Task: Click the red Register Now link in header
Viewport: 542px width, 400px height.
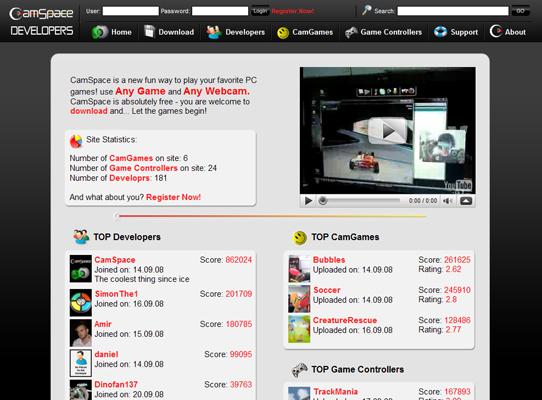Action: [292, 11]
